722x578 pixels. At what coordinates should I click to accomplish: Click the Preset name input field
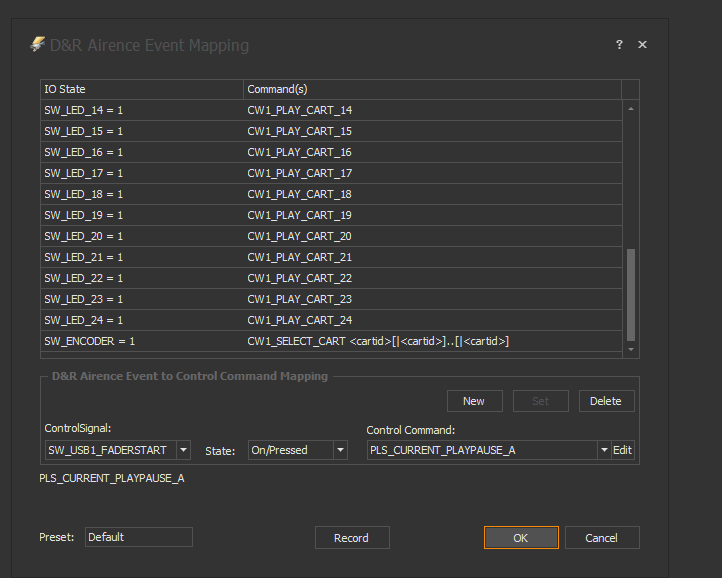click(138, 537)
